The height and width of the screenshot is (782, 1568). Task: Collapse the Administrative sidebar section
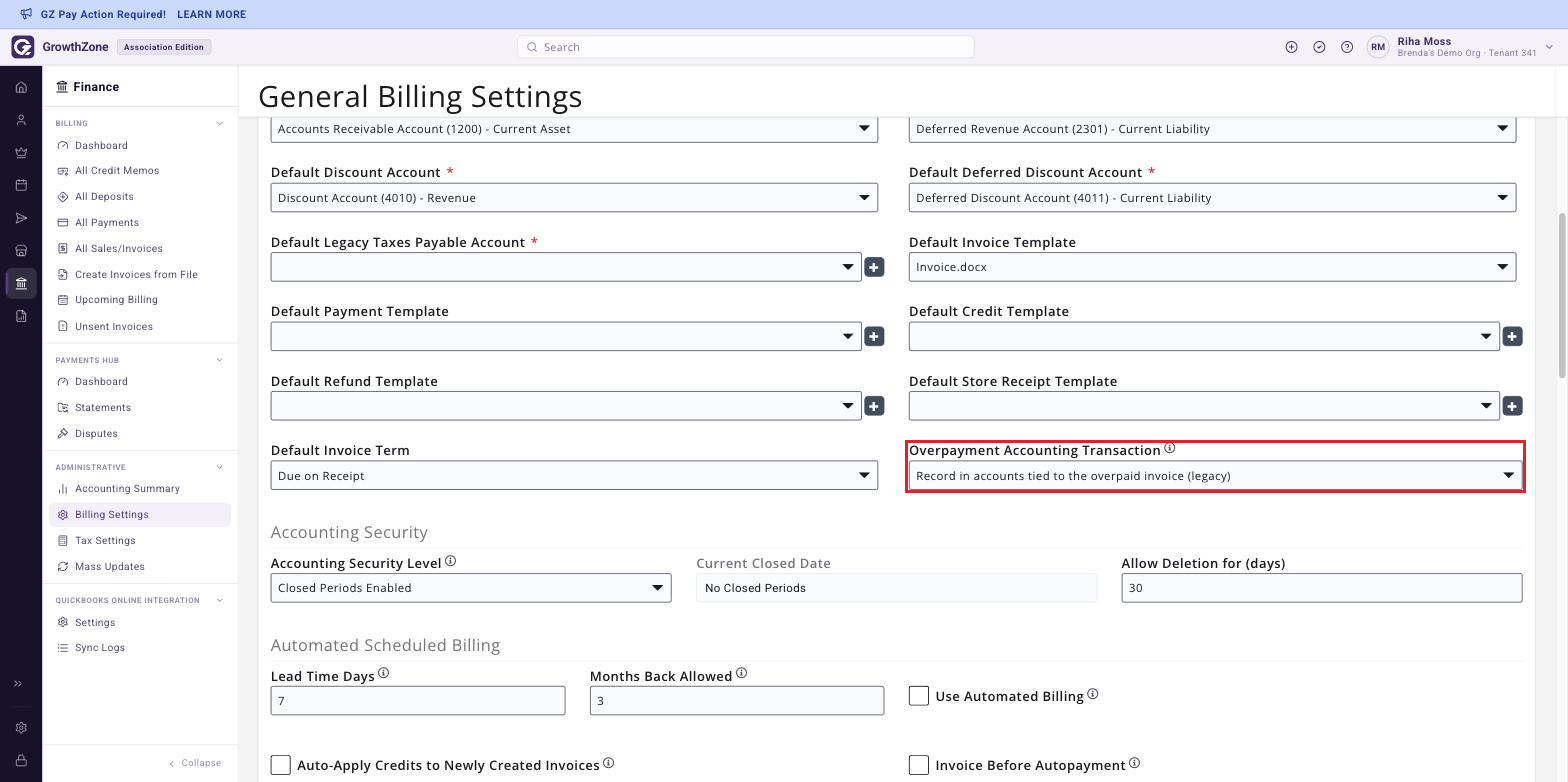point(220,467)
